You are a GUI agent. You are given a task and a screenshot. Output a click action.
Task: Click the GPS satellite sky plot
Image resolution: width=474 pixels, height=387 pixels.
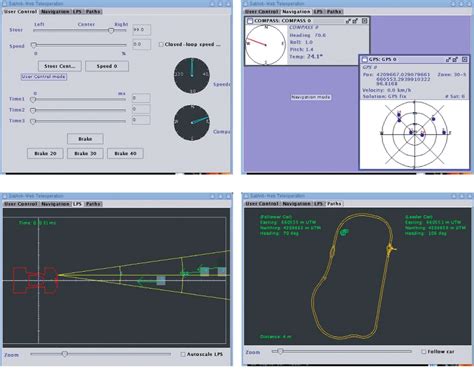click(x=414, y=134)
